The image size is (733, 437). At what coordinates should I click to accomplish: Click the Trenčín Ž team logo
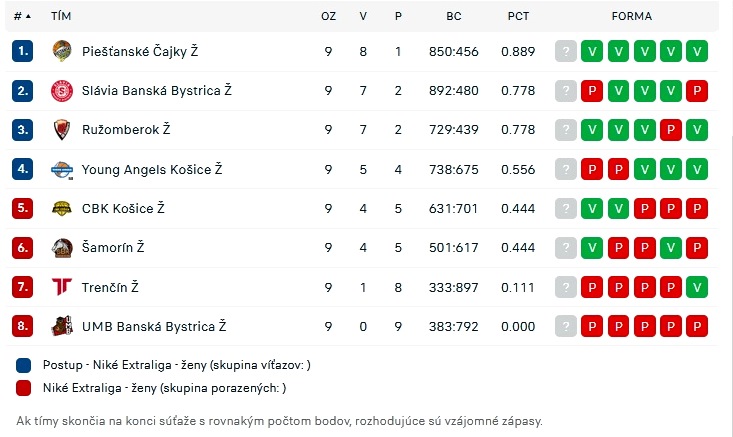pyautogui.click(x=62, y=287)
